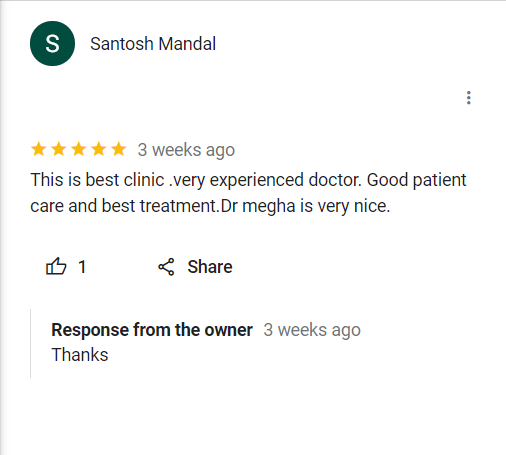Click the owner response "3 weeks ago" timestamp
The width and height of the screenshot is (506, 455).
tap(312, 330)
